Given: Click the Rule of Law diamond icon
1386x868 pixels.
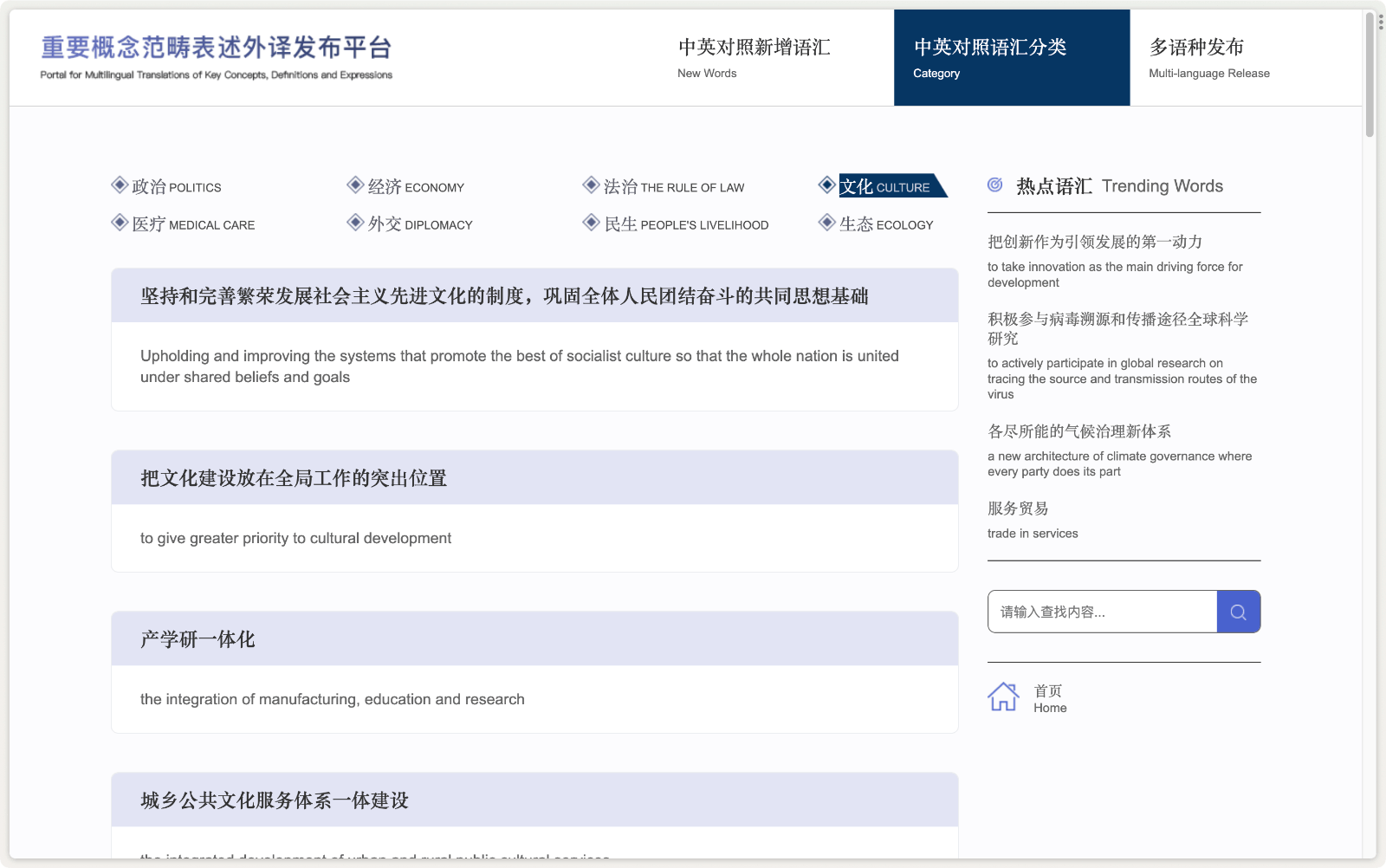Looking at the screenshot, I should coord(591,184).
